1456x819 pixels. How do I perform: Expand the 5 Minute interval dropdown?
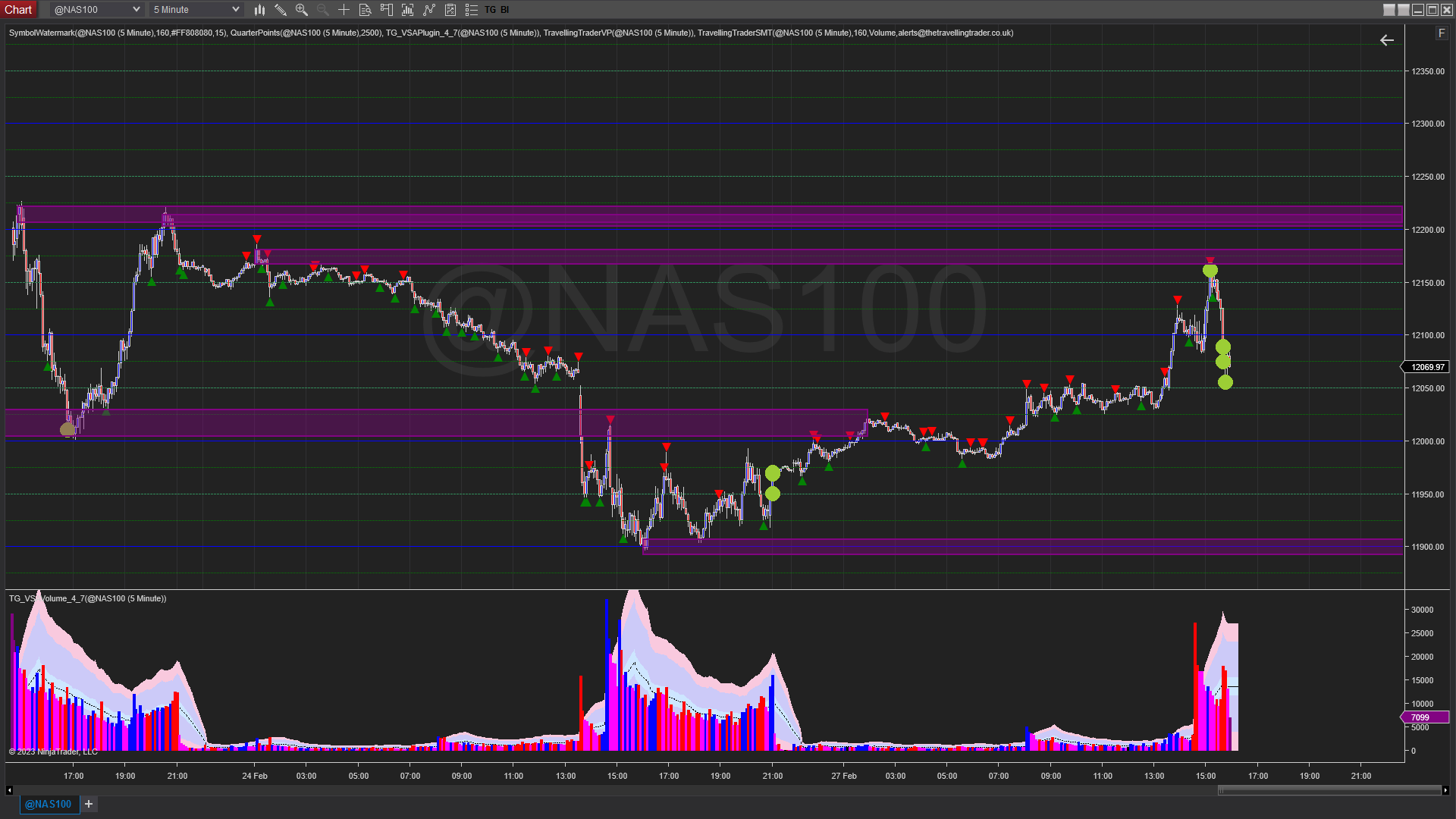coord(235,10)
